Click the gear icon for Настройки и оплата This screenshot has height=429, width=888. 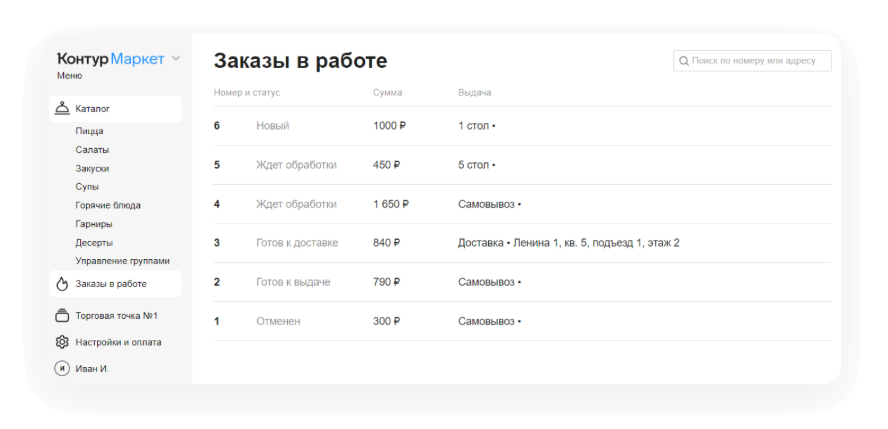(62, 342)
